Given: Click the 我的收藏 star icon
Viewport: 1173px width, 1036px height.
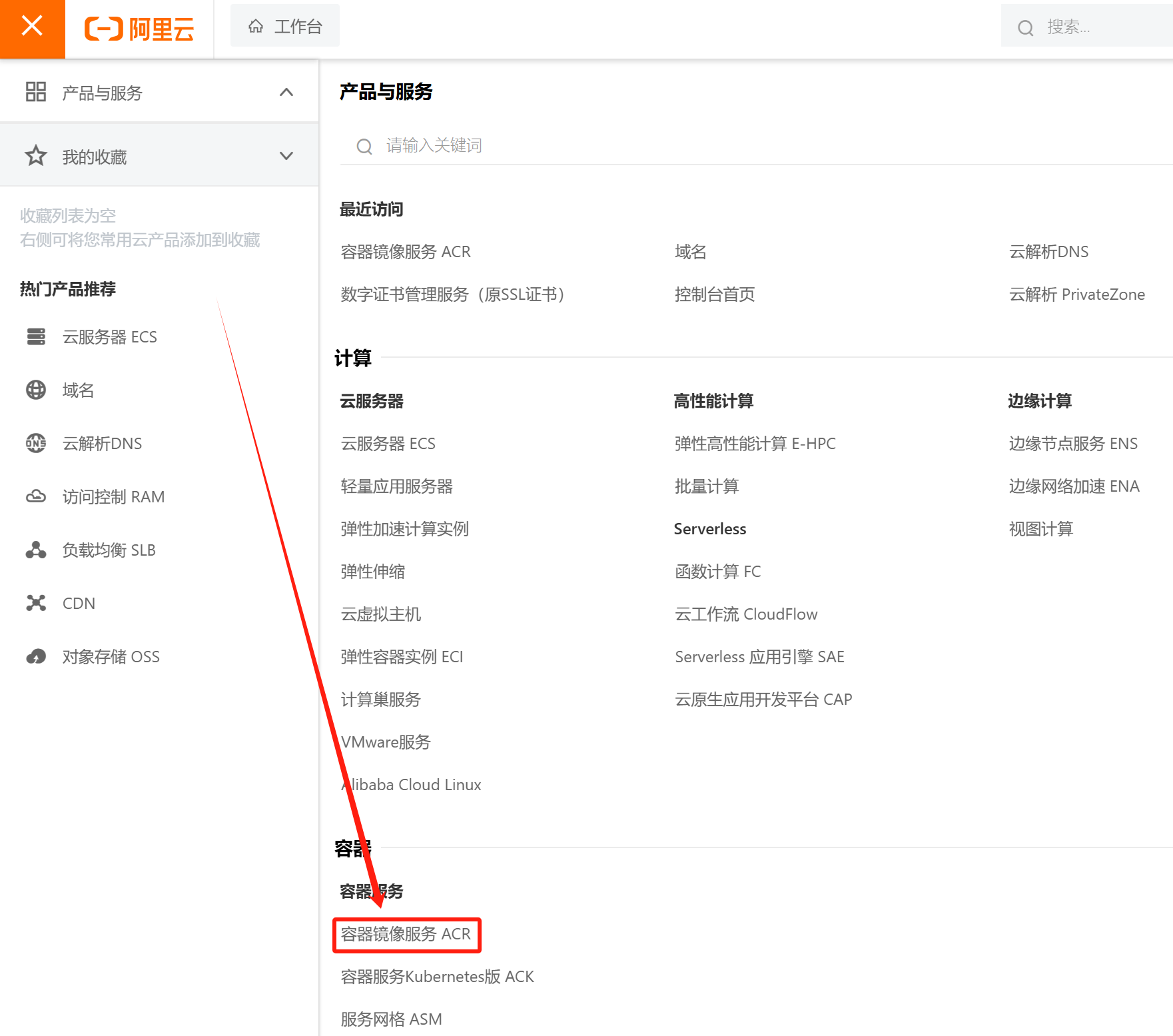Looking at the screenshot, I should click(x=36, y=156).
